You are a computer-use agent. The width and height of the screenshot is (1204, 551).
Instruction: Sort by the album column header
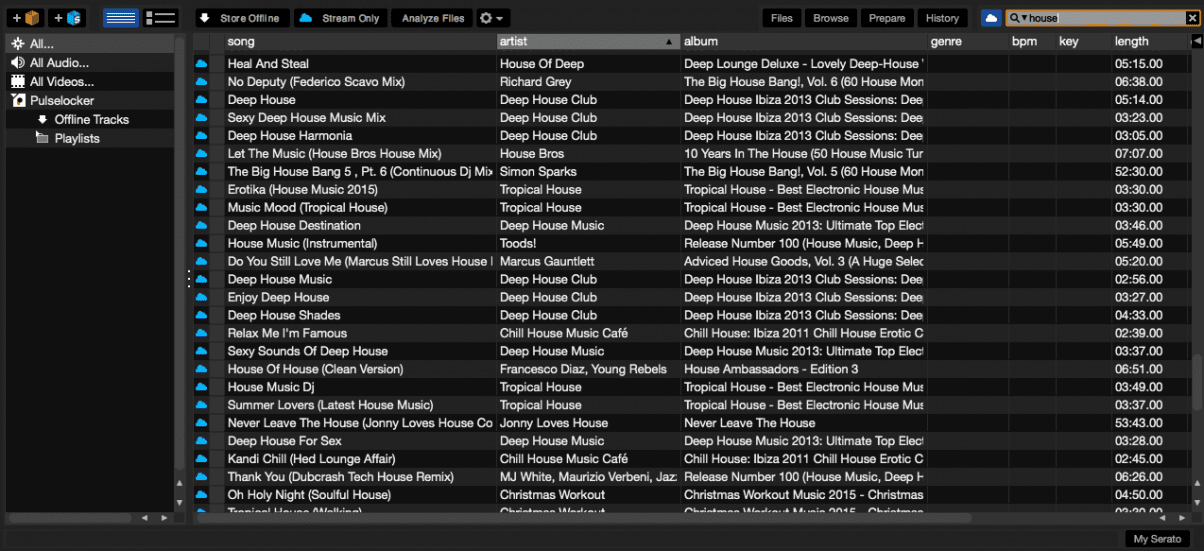(803, 41)
